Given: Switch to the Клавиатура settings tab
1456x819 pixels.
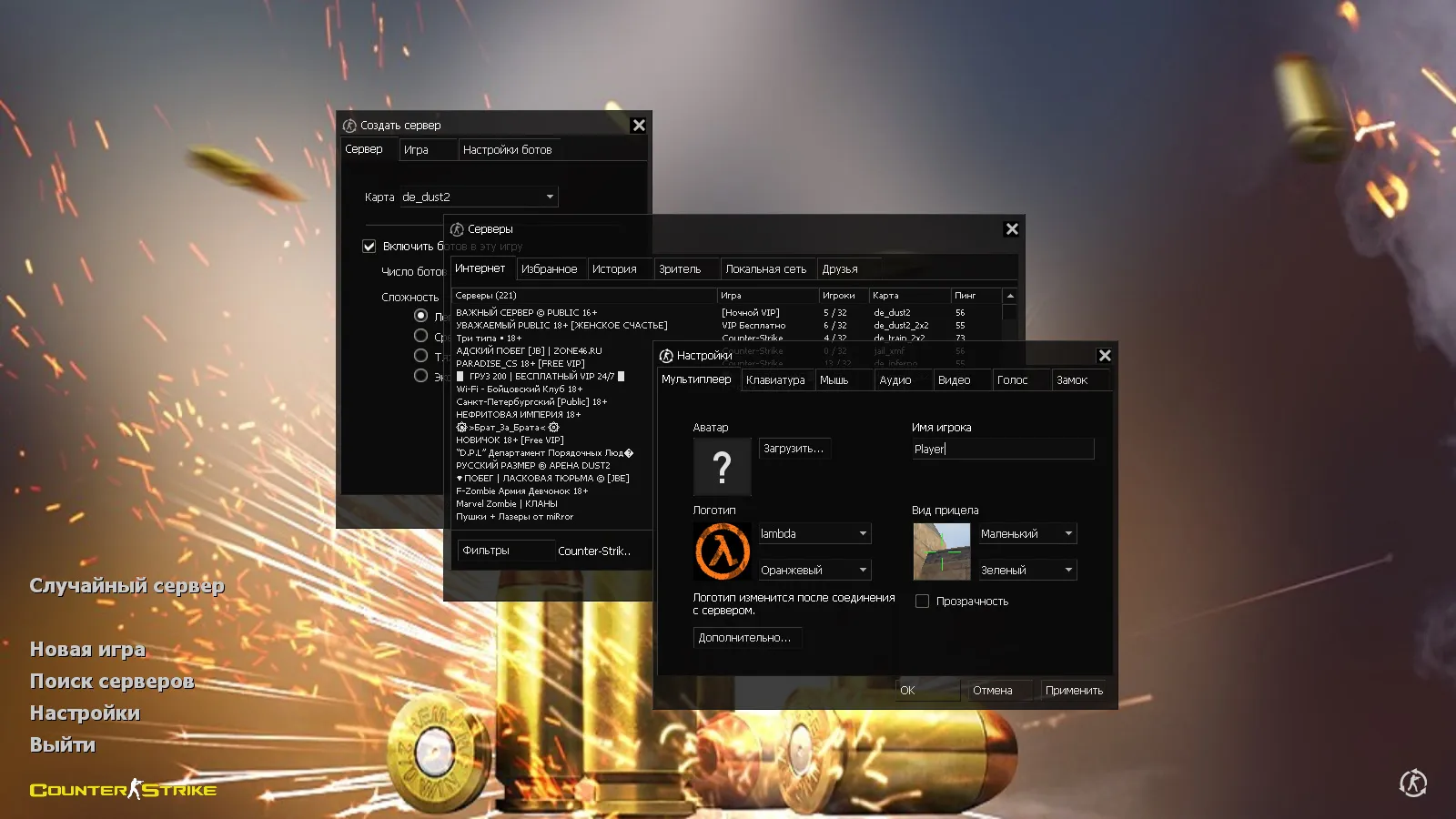Looking at the screenshot, I should pyautogui.click(x=775, y=380).
